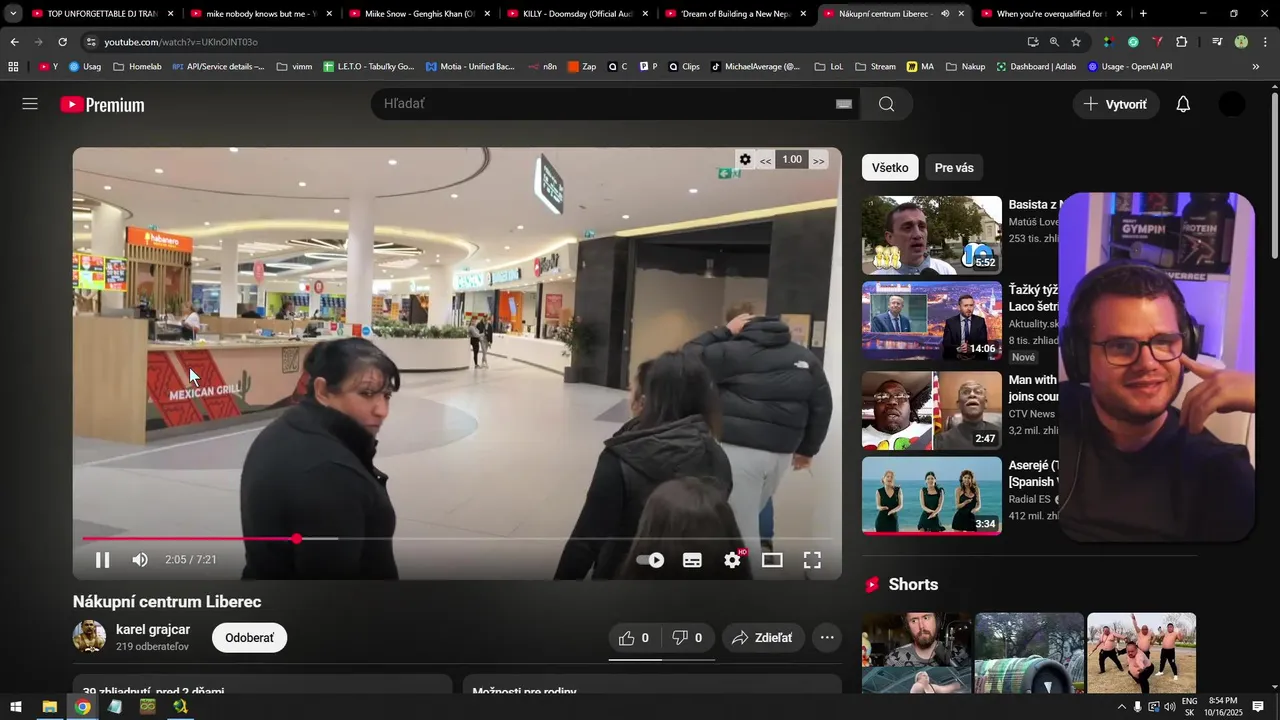
Task: Open the Vytvoriť create menu
Action: pos(1116,104)
